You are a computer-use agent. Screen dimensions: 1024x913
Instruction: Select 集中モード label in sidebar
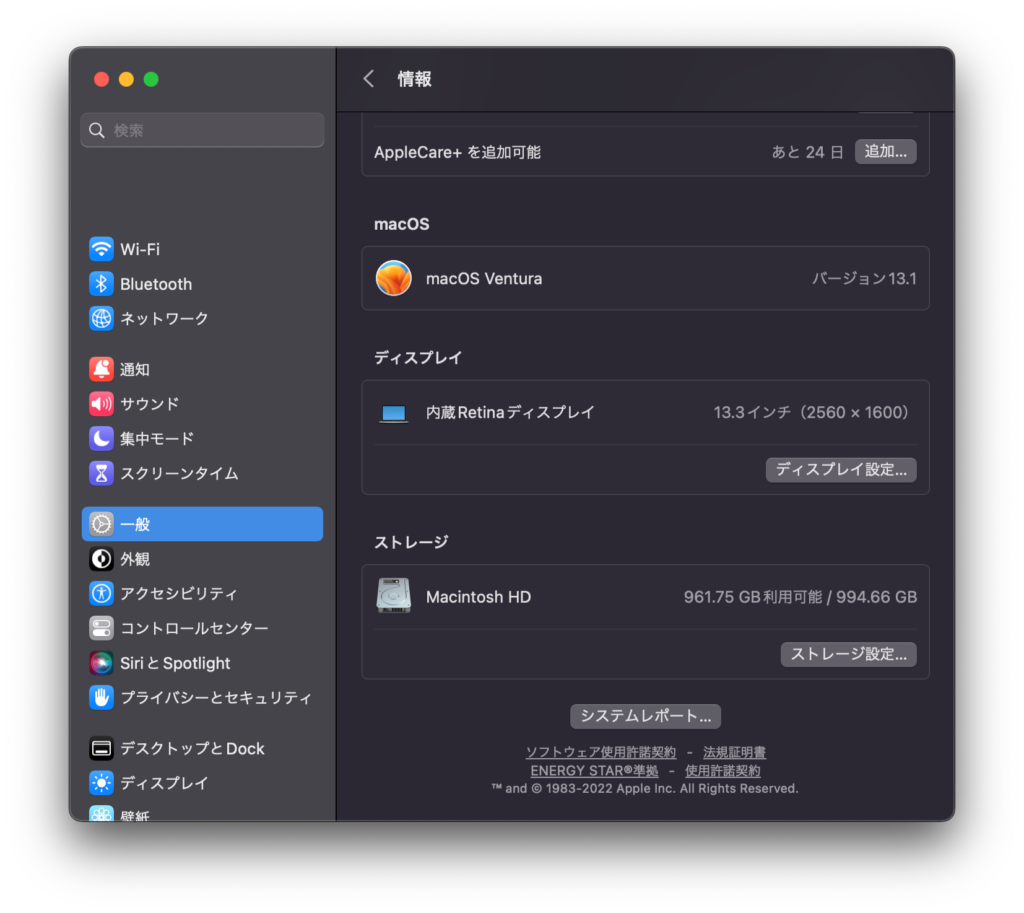tap(157, 438)
